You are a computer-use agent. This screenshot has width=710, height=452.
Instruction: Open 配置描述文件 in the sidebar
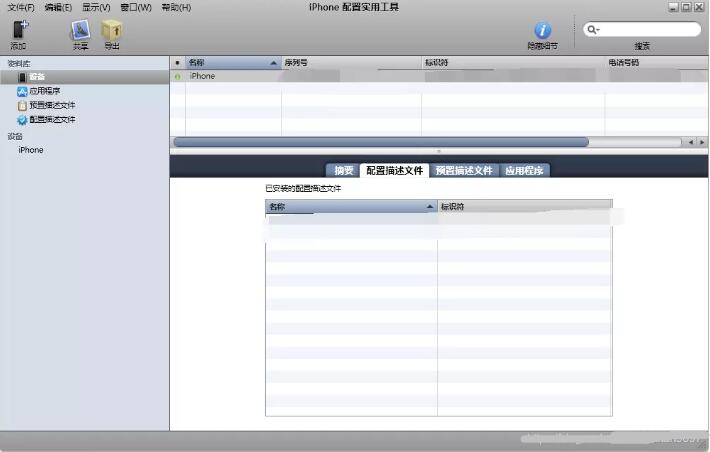click(x=51, y=120)
